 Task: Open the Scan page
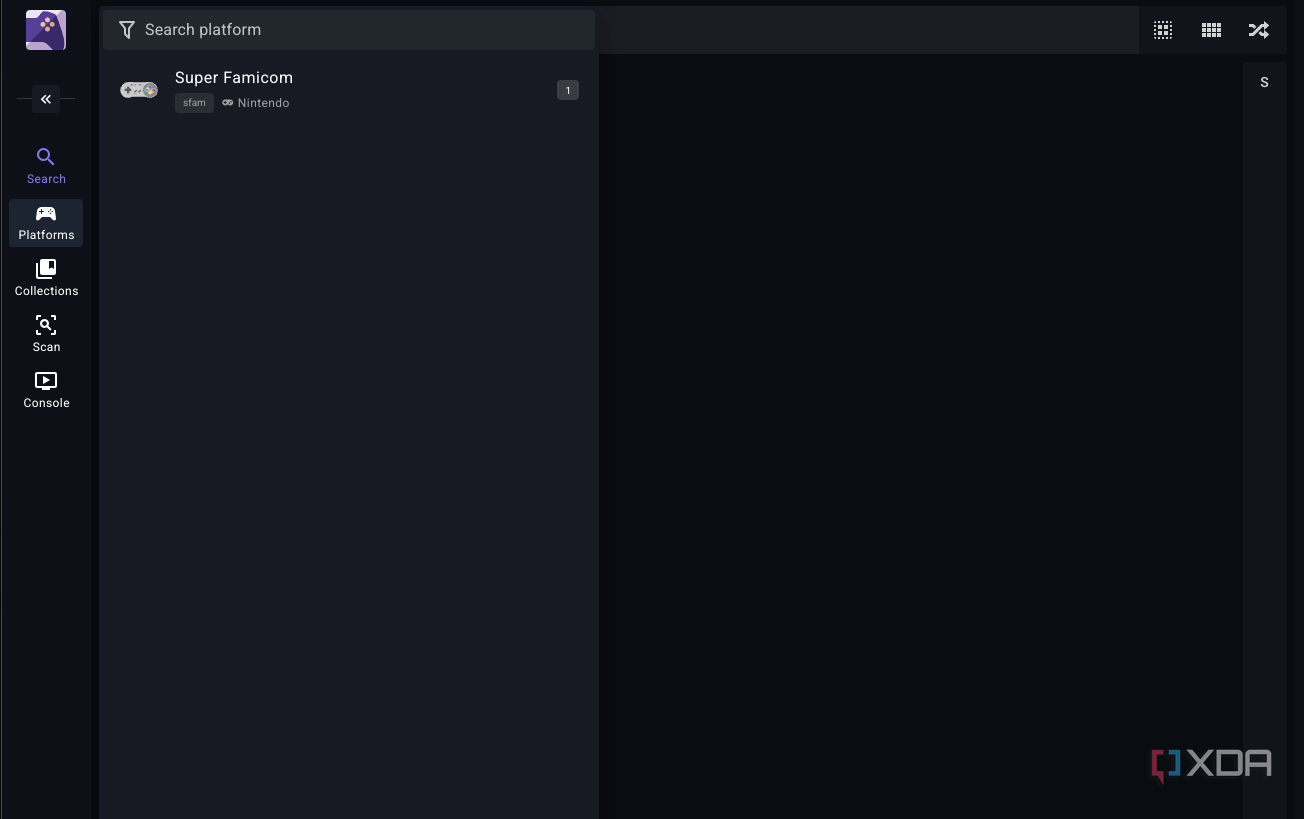coord(46,334)
